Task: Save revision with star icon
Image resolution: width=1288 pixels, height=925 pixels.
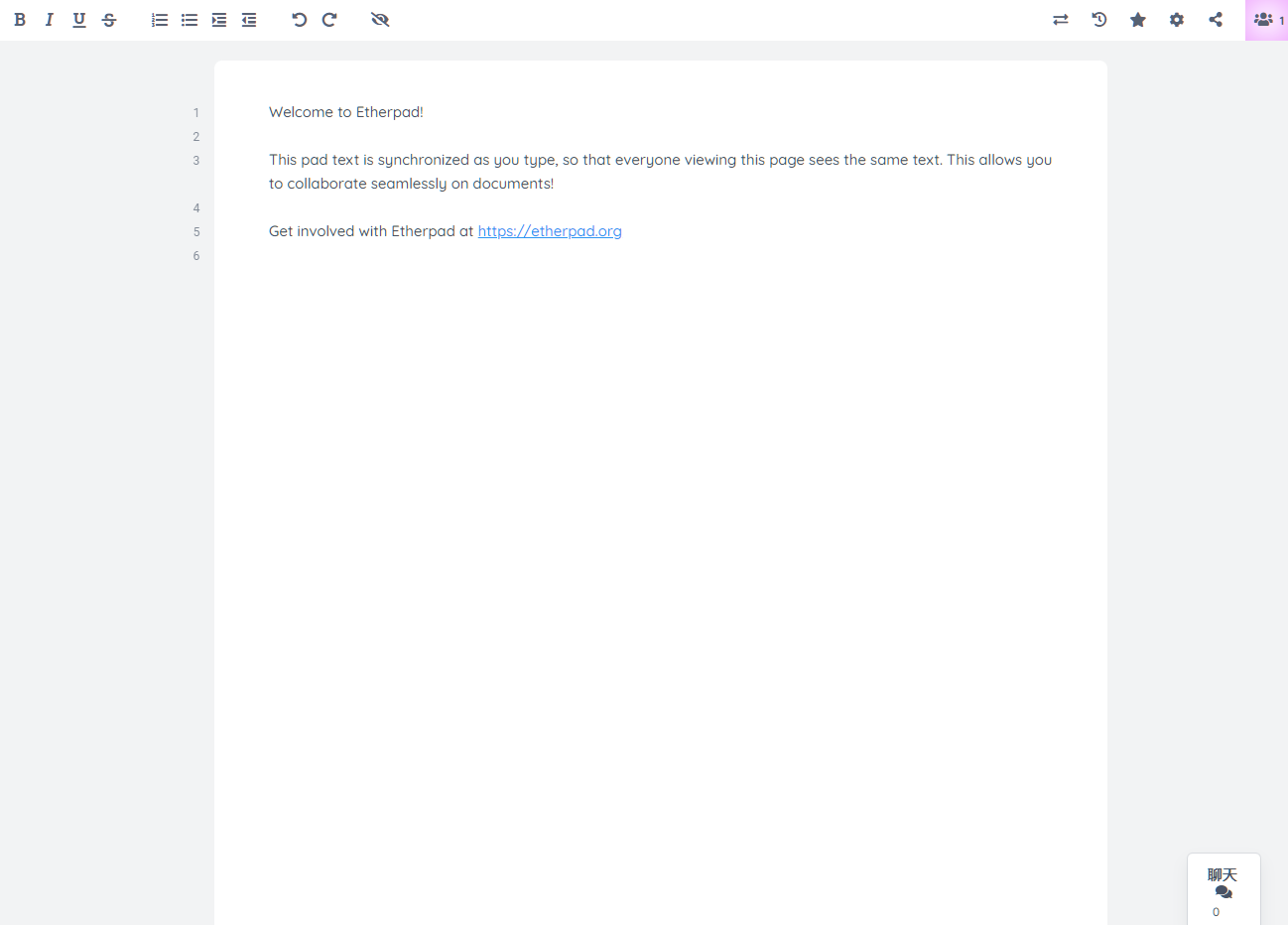Action: pyautogui.click(x=1138, y=20)
